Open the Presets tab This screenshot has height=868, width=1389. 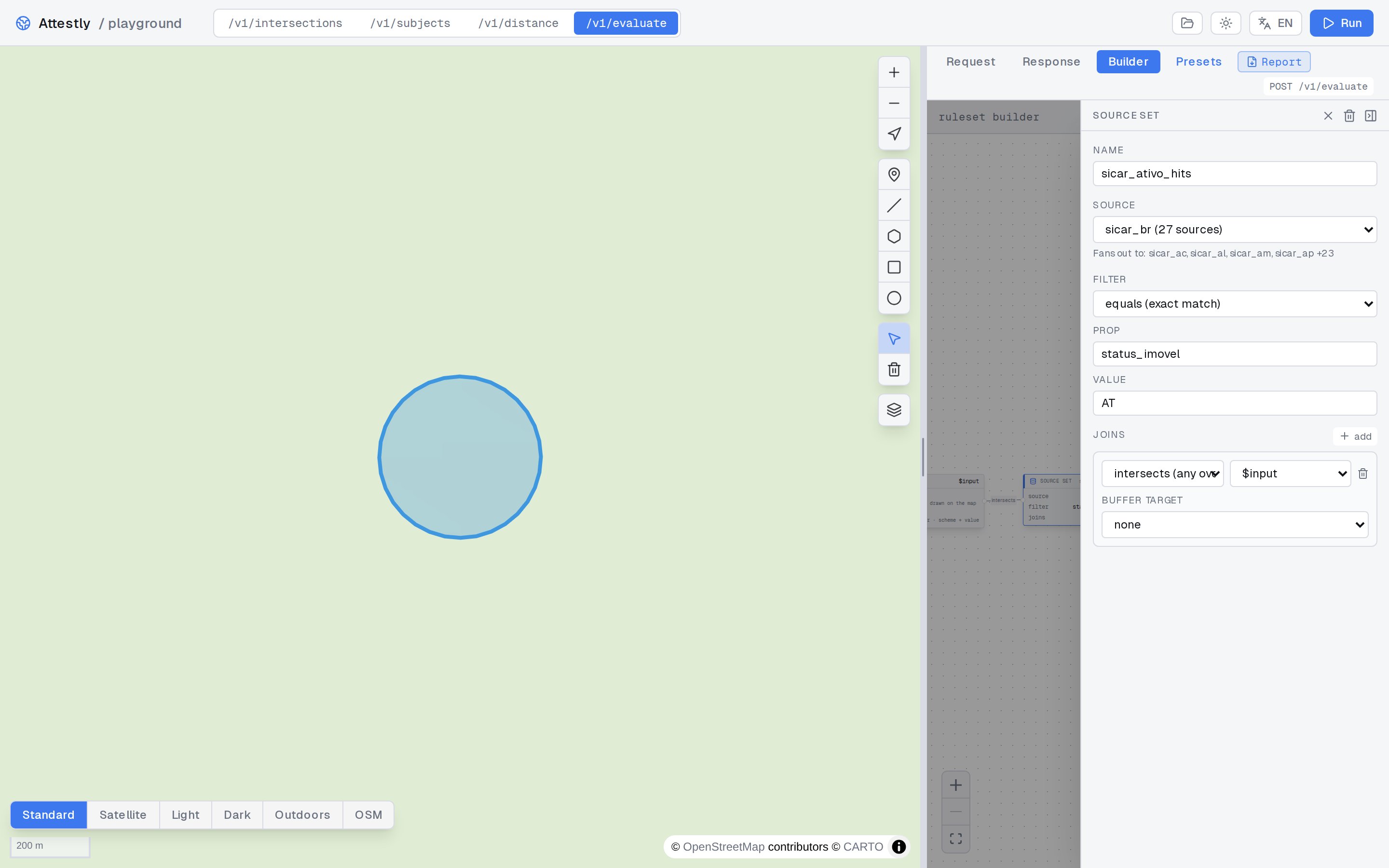(1198, 62)
